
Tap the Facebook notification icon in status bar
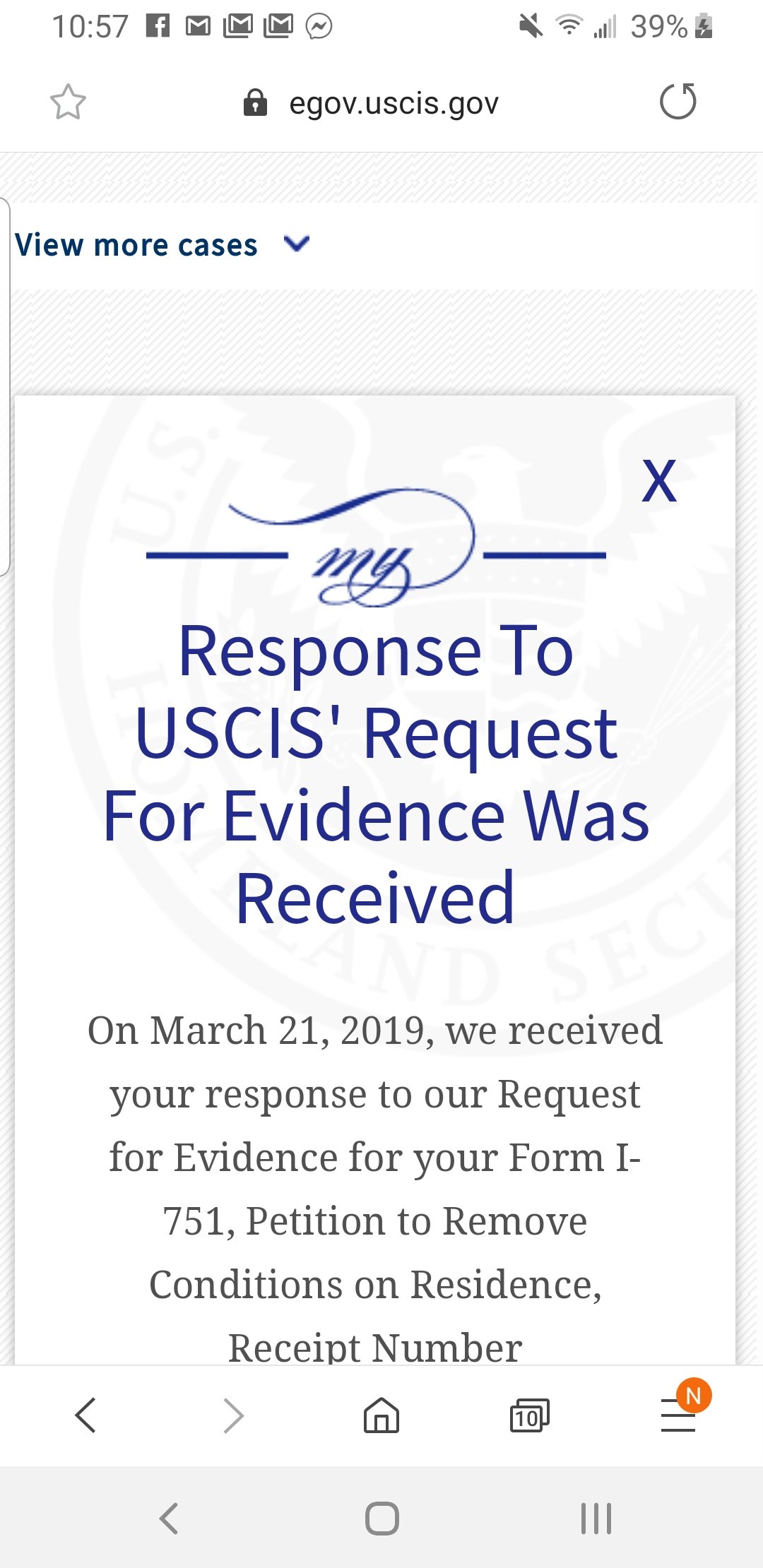tap(158, 27)
